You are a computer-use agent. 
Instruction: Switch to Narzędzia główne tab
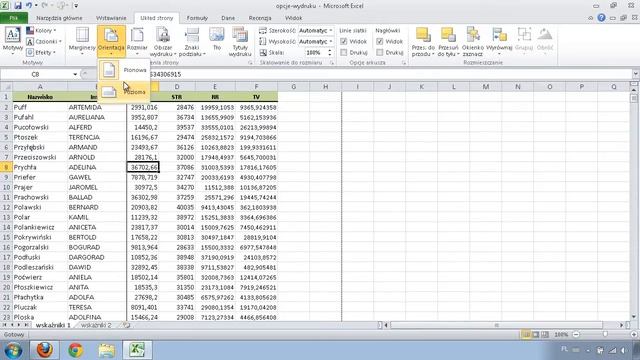point(59,18)
